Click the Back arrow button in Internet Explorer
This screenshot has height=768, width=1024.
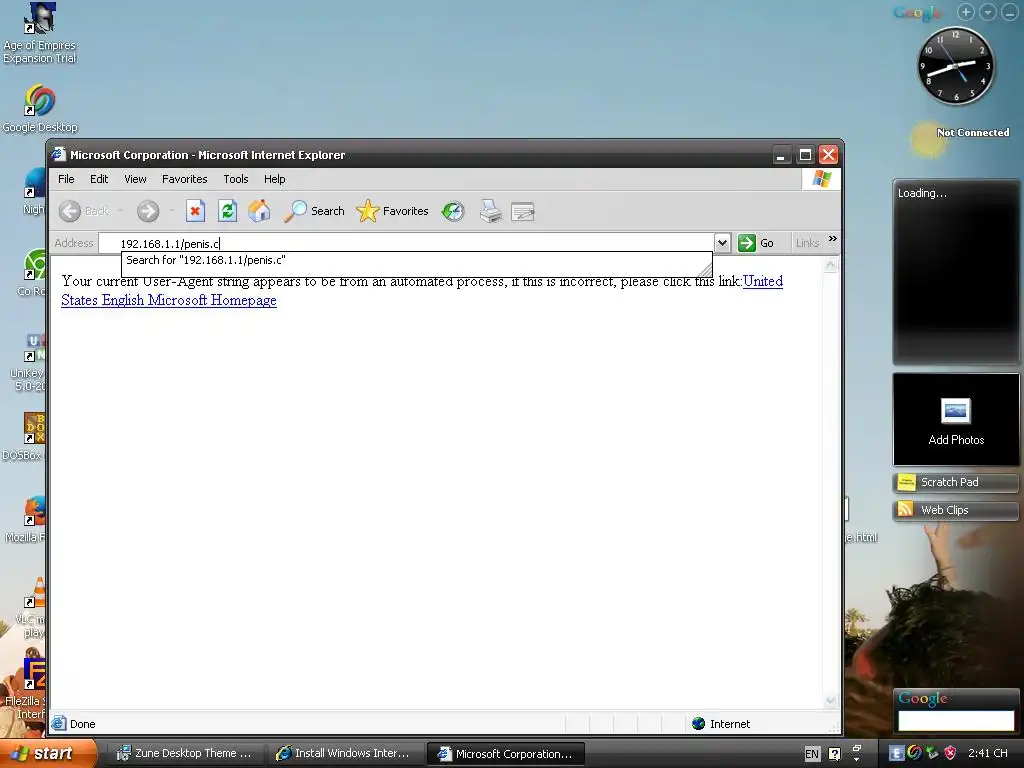(70, 211)
